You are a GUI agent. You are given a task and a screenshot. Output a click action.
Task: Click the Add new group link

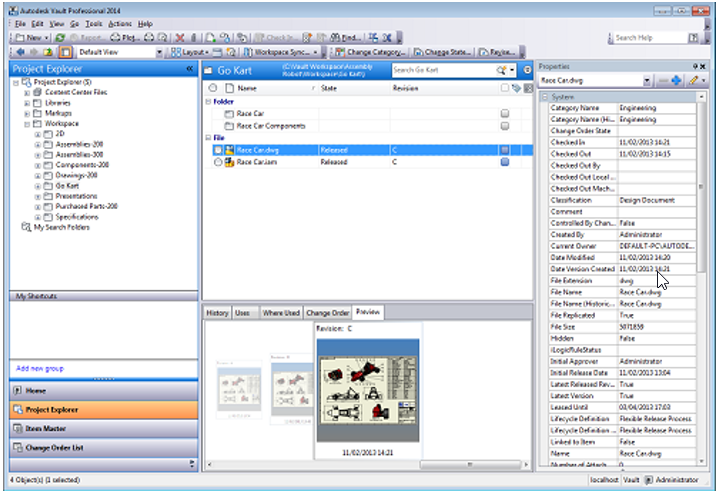pyautogui.click(x=40, y=368)
